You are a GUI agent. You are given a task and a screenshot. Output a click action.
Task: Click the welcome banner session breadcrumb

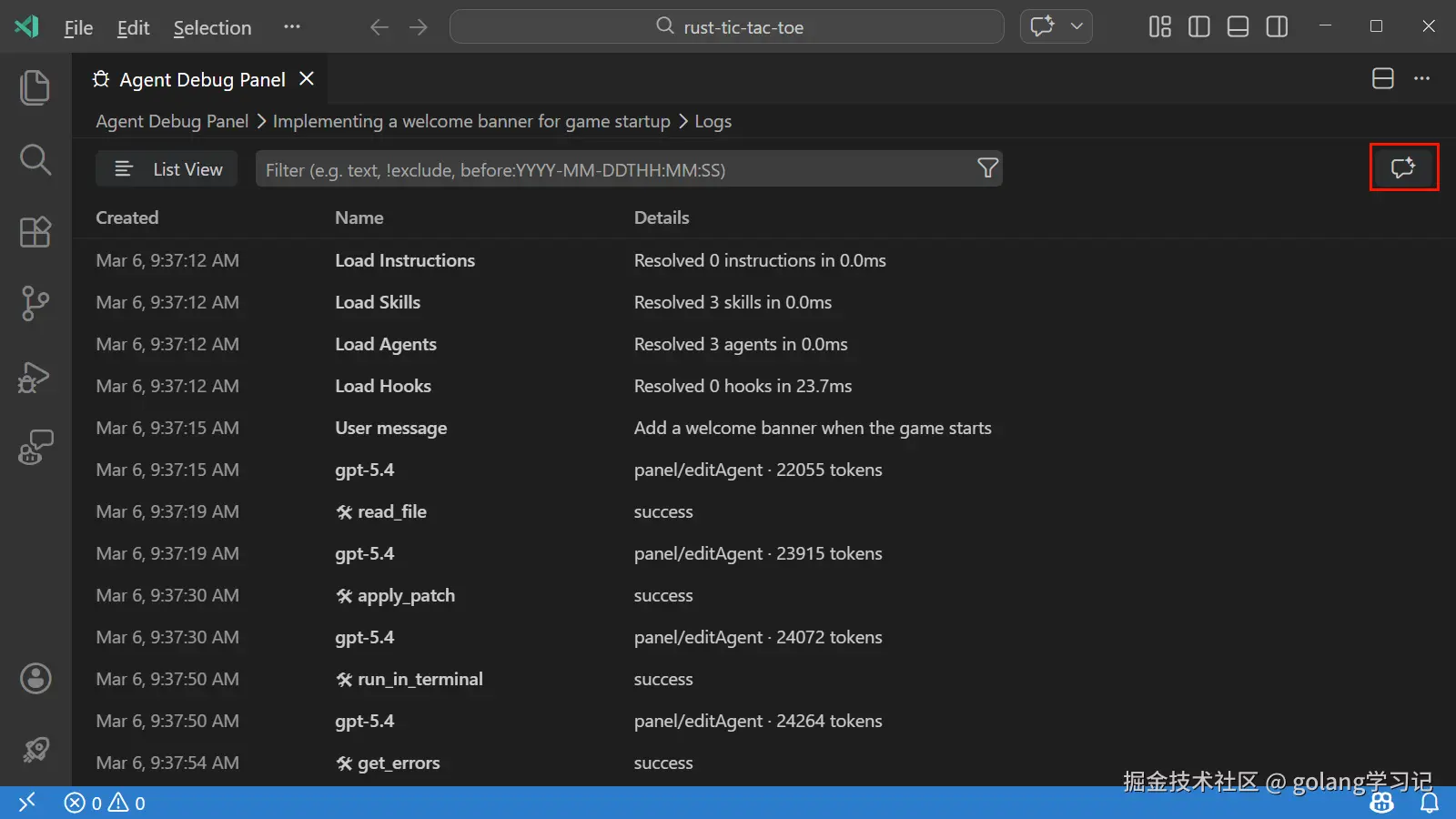coord(471,121)
